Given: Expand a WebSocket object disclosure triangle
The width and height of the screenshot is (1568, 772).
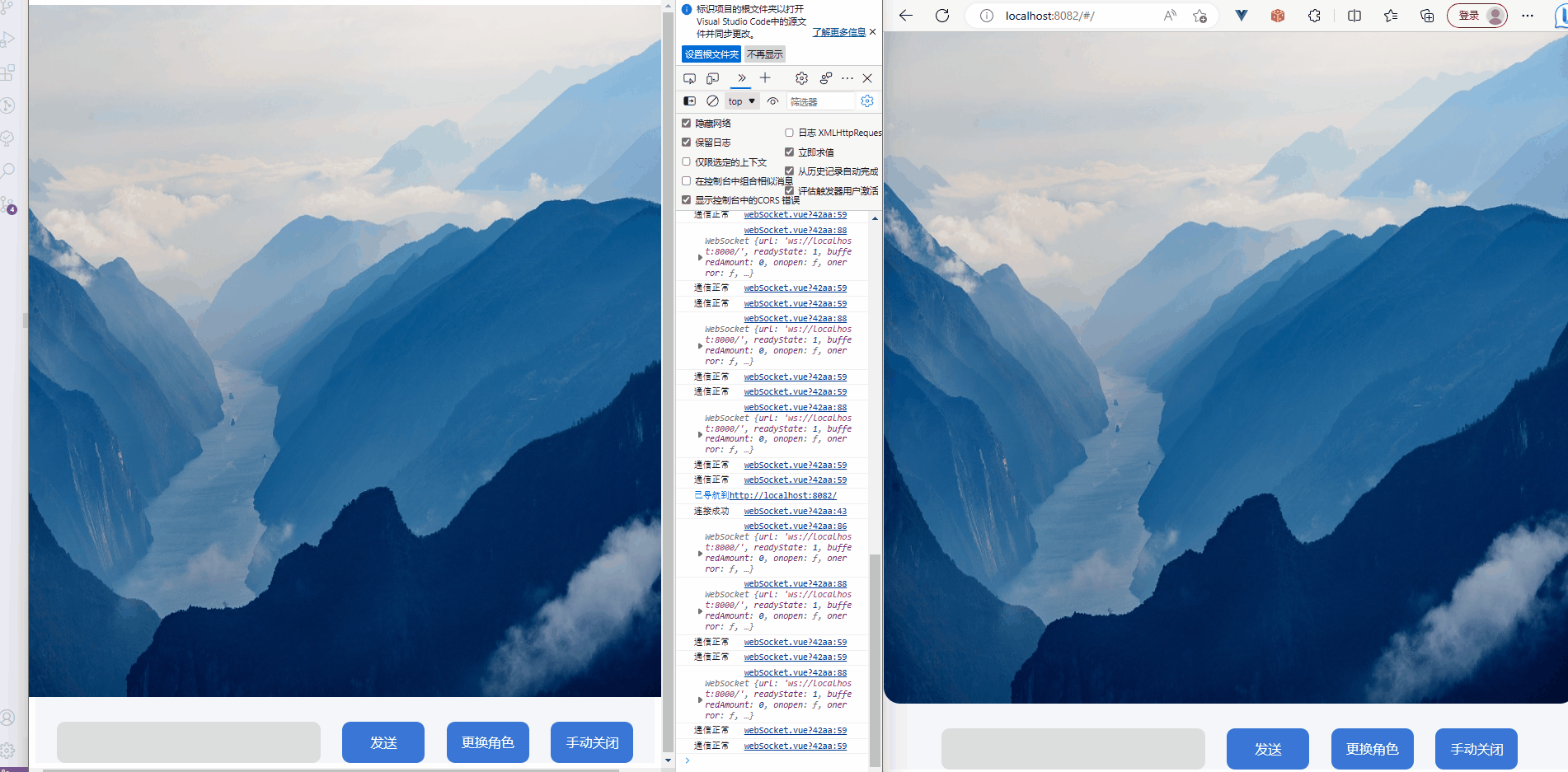Looking at the screenshot, I should pos(700,256).
